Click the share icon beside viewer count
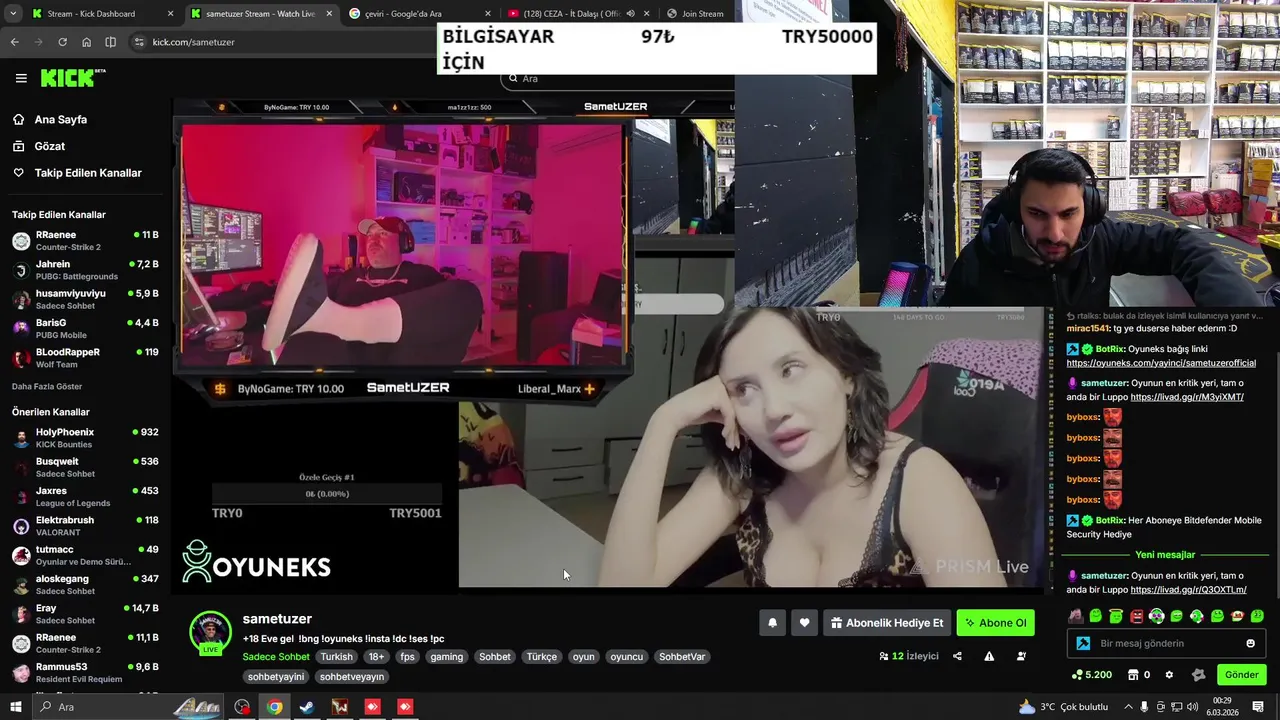 coord(957,656)
